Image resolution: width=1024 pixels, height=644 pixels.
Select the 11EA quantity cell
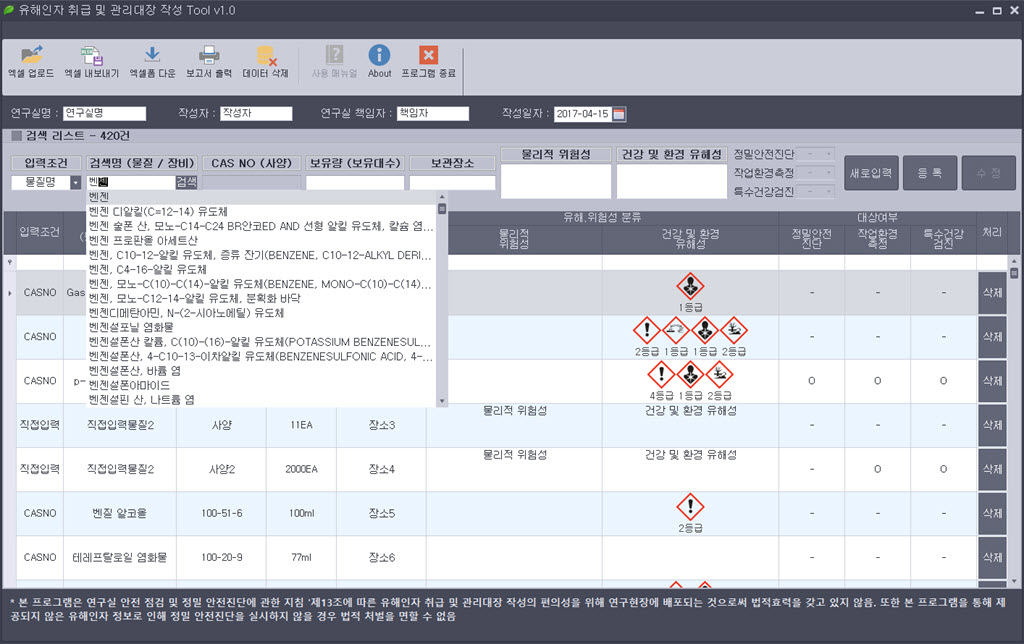tap(301, 425)
